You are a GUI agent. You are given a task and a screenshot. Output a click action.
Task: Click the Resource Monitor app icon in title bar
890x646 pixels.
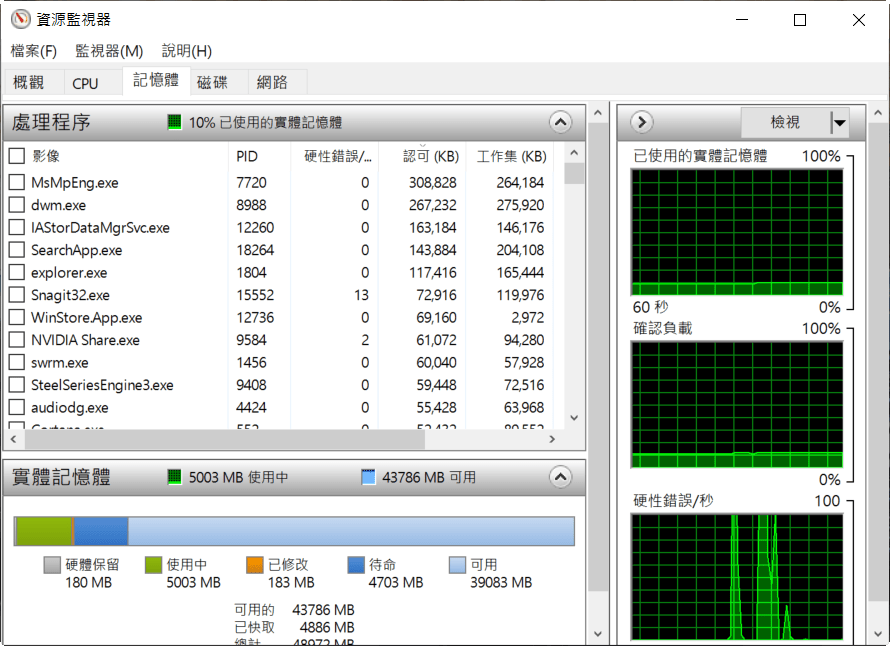20,20
